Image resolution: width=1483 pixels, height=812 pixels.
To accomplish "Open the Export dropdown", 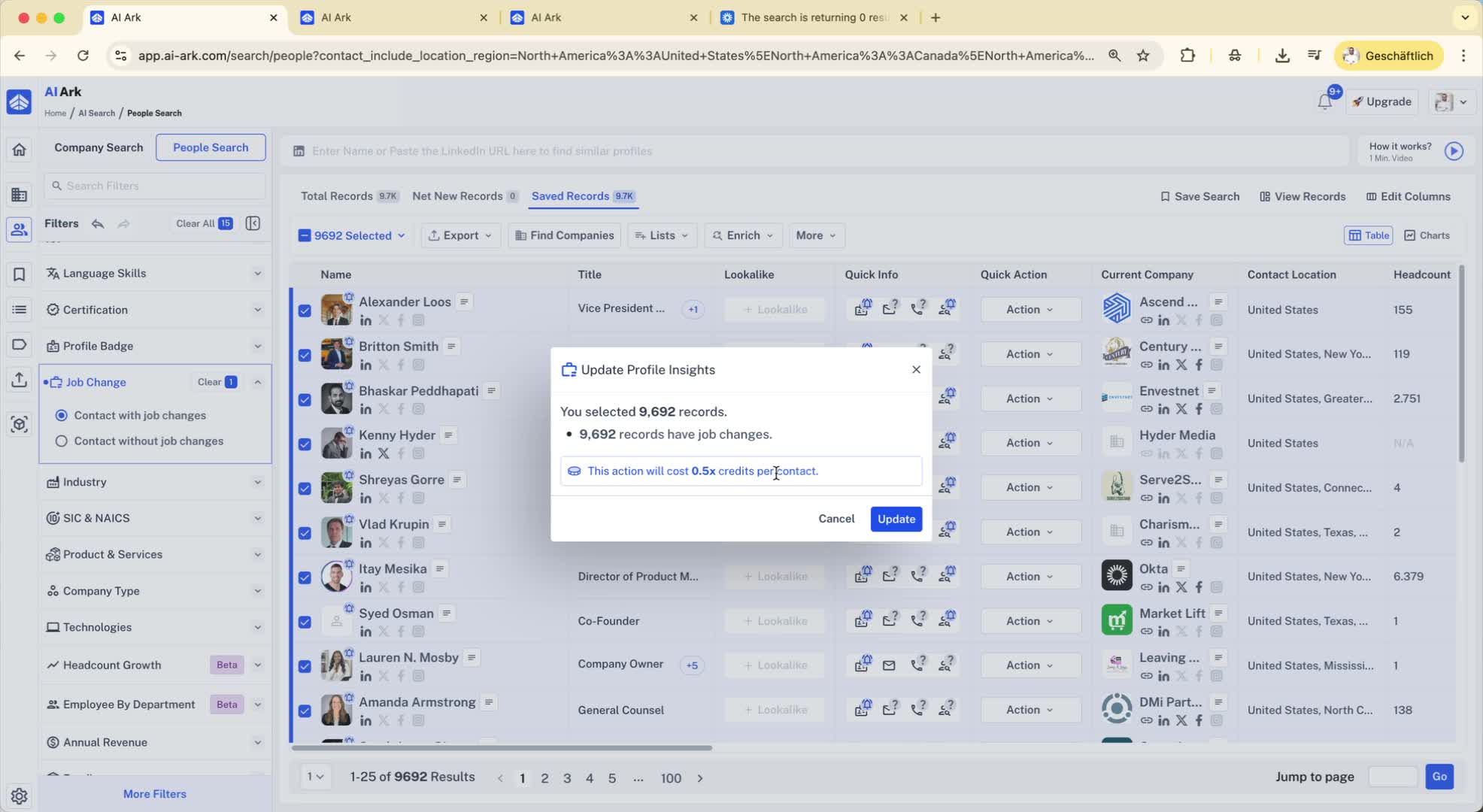I will tap(459, 235).
